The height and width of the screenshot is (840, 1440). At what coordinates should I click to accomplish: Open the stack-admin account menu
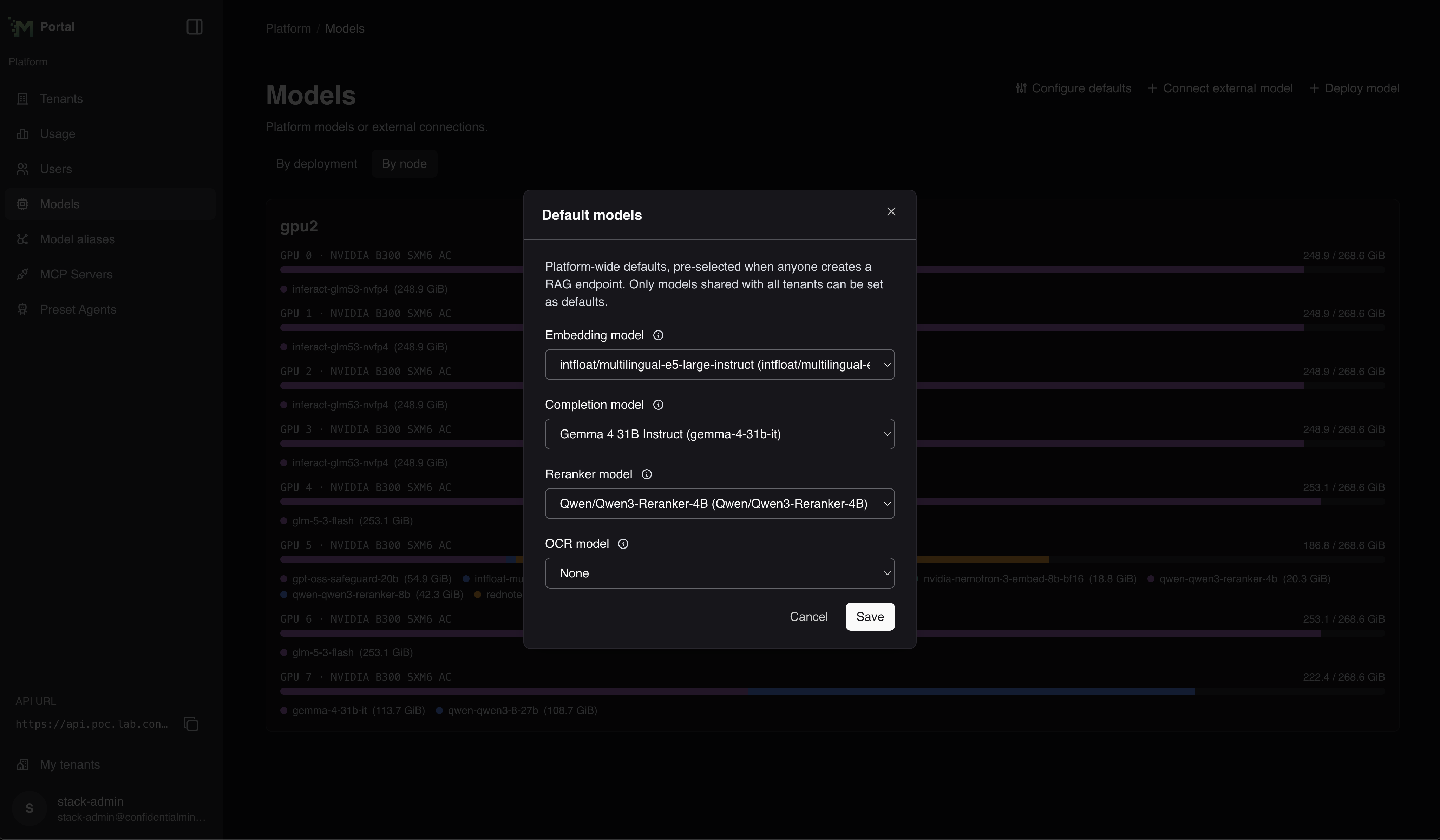[110, 809]
